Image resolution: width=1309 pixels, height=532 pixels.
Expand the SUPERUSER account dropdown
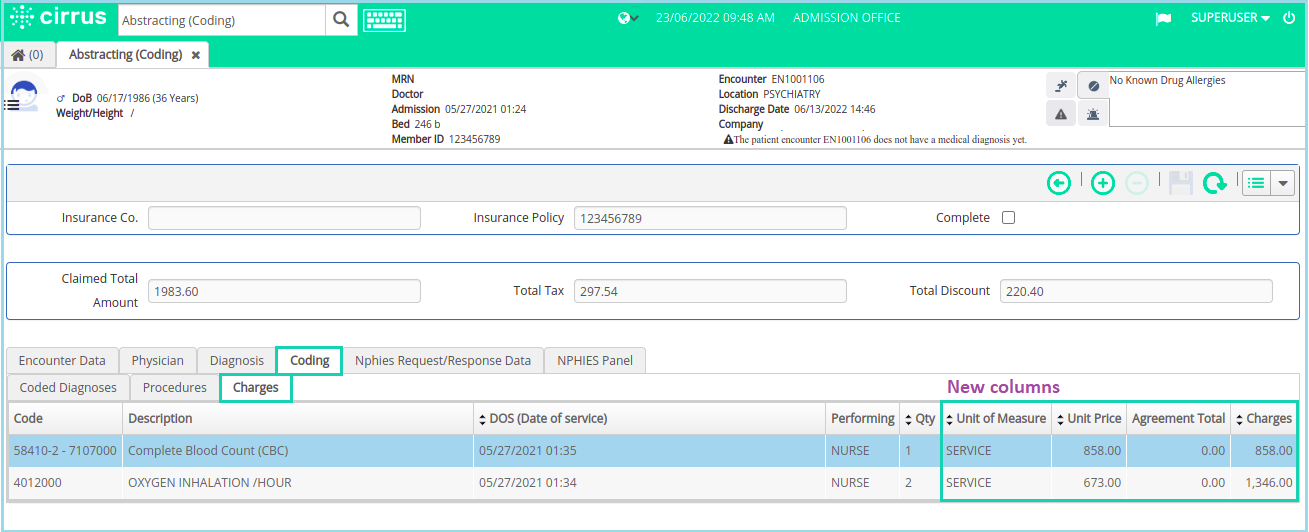(x=1230, y=18)
